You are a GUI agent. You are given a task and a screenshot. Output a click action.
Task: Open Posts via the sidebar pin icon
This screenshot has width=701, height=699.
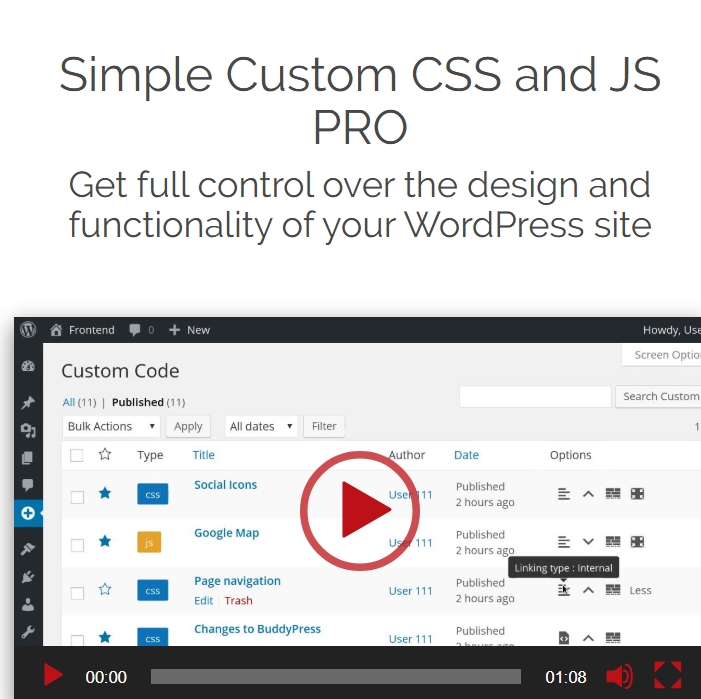click(x=28, y=402)
